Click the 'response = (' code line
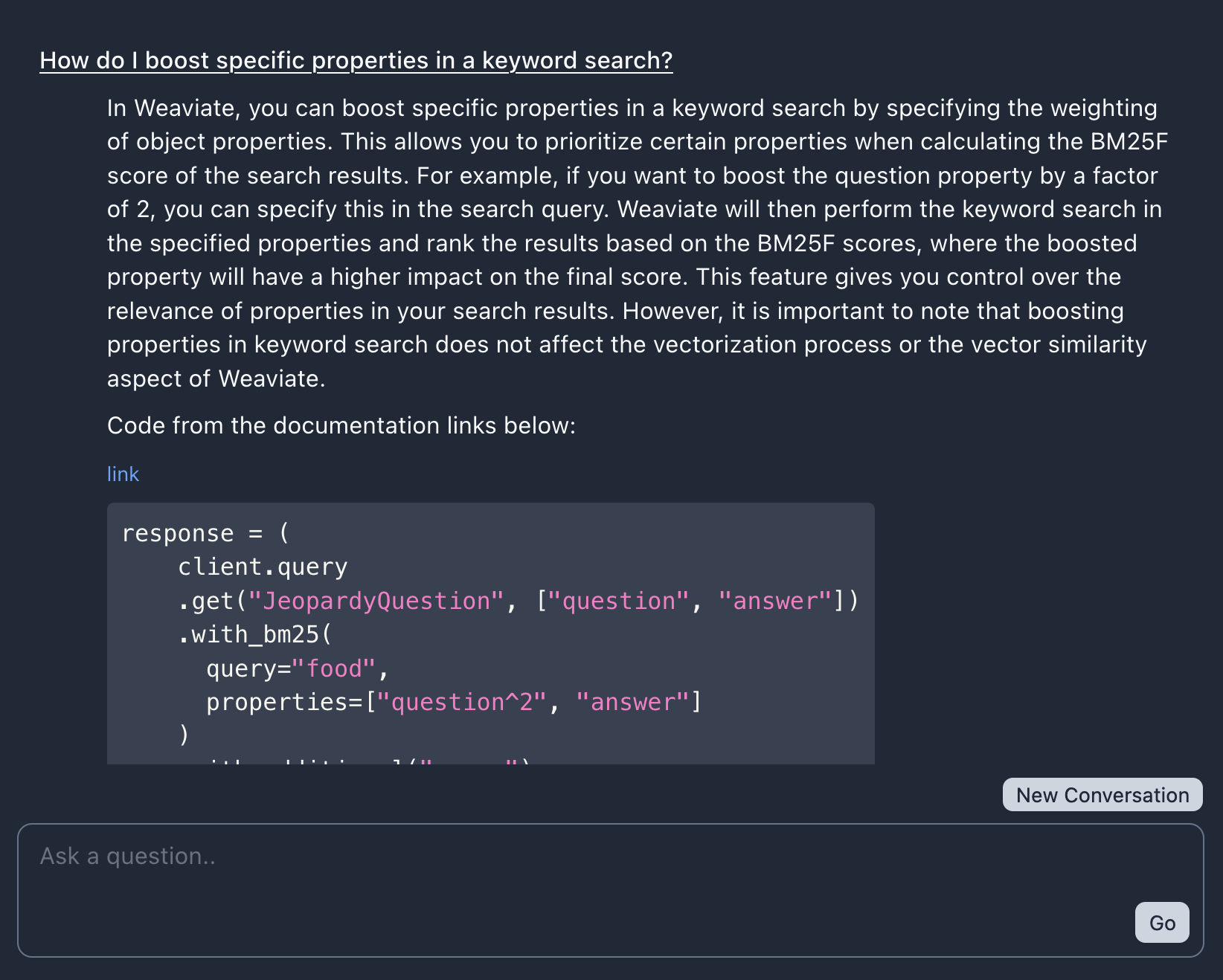 coord(205,533)
